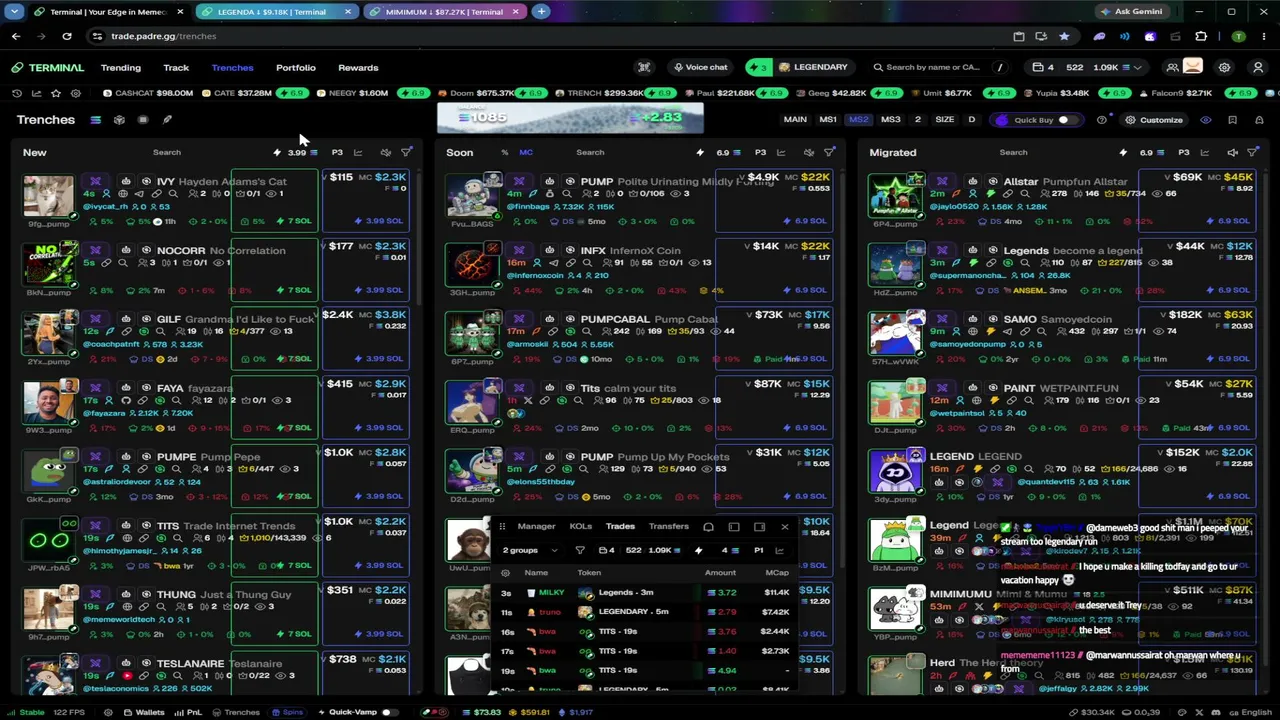
Task: Select the cube icon beside Trenches
Action: pyautogui.click(x=119, y=120)
